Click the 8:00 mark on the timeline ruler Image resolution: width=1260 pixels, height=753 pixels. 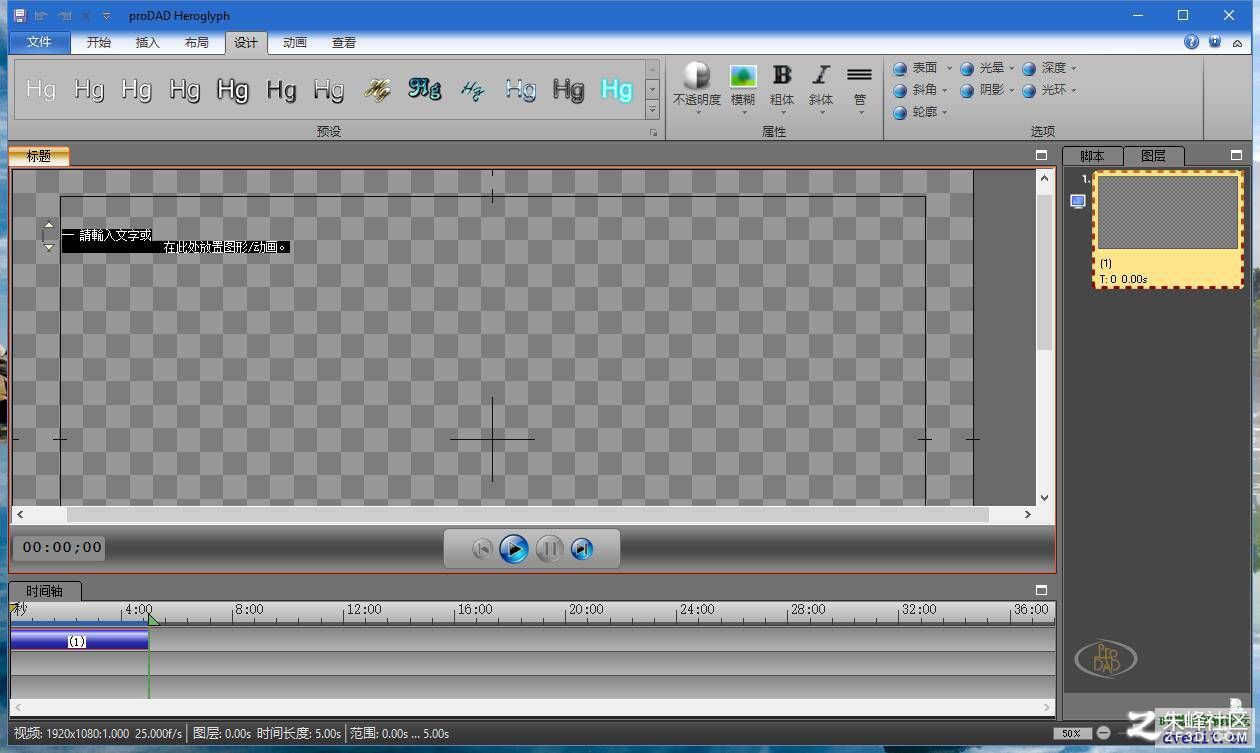[249, 609]
